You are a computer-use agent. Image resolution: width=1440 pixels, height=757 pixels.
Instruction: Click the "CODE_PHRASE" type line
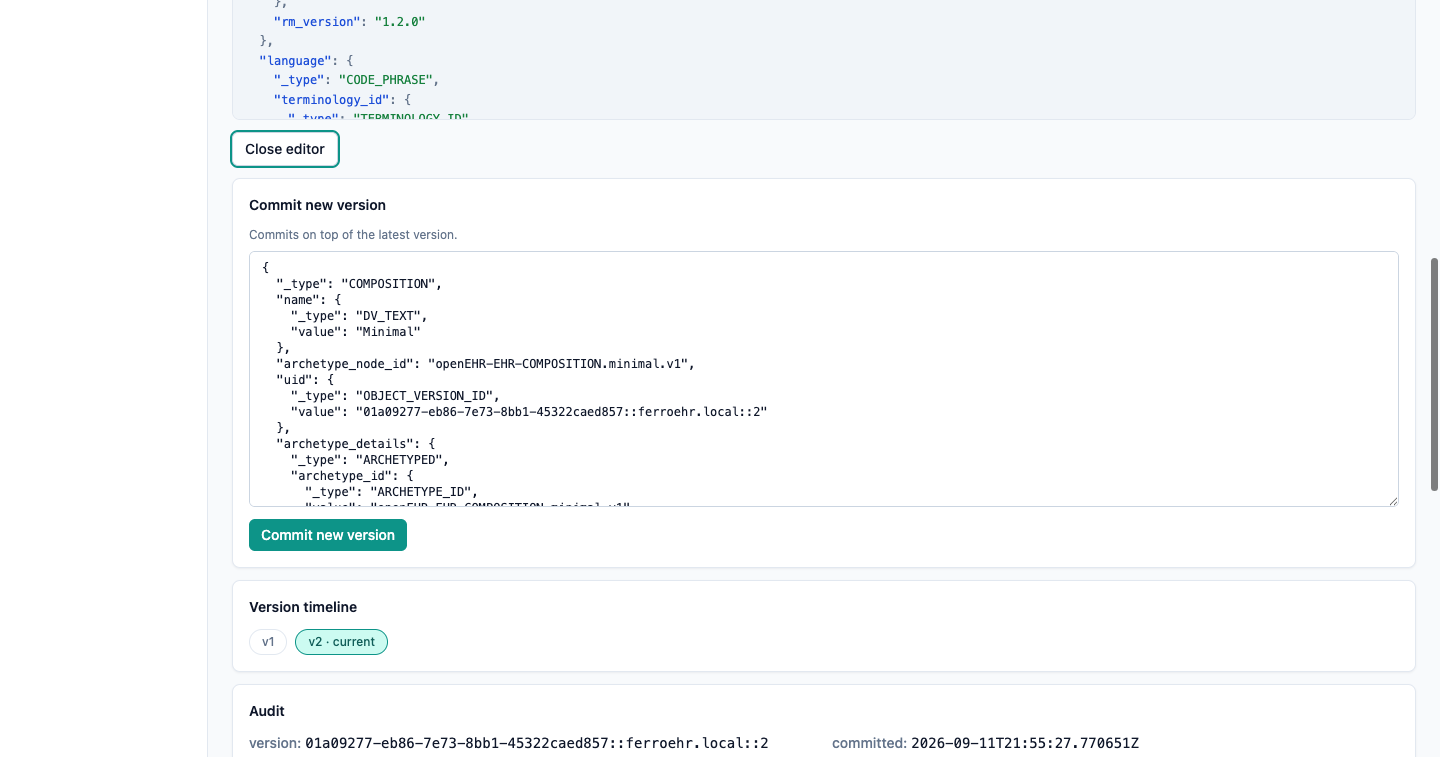click(357, 79)
